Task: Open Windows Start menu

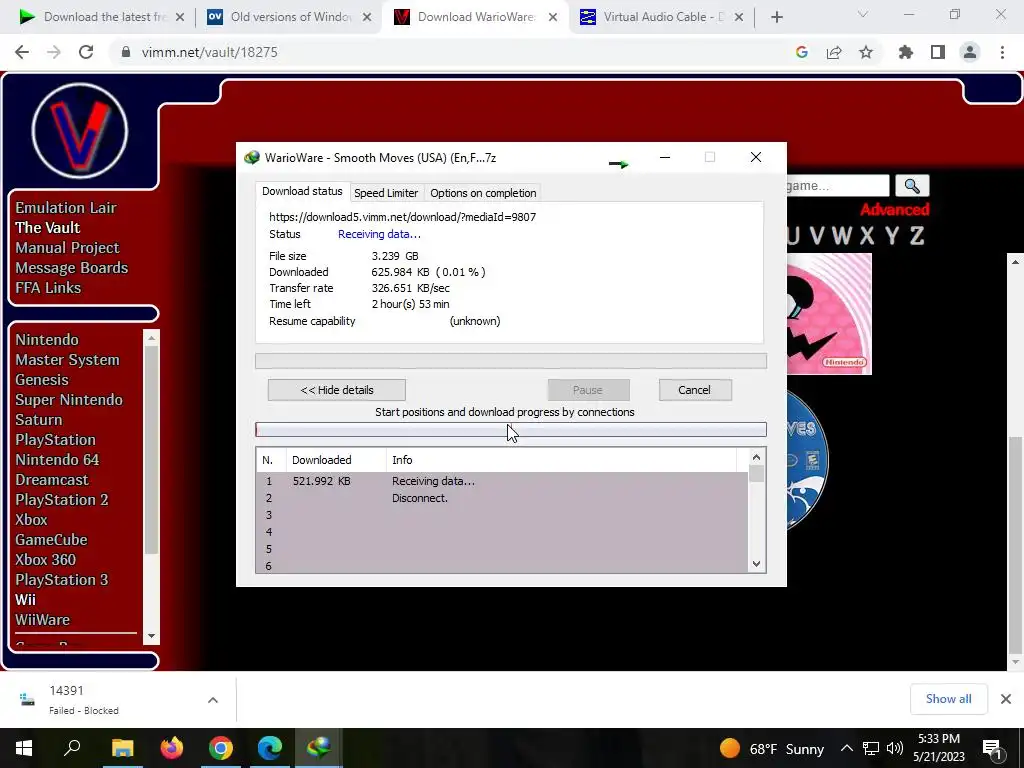Action: coord(24,748)
